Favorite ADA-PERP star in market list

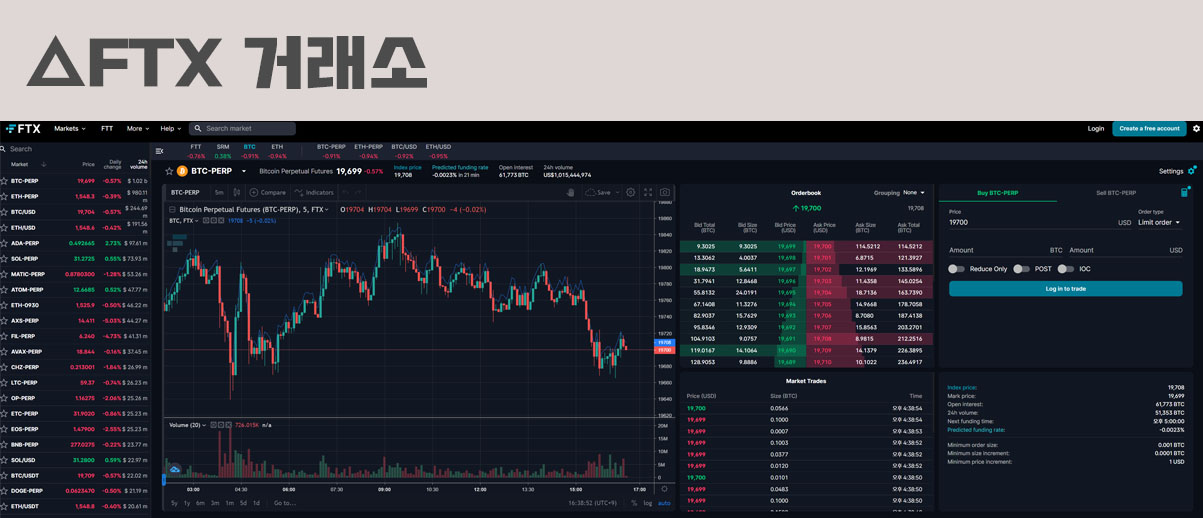[4, 243]
